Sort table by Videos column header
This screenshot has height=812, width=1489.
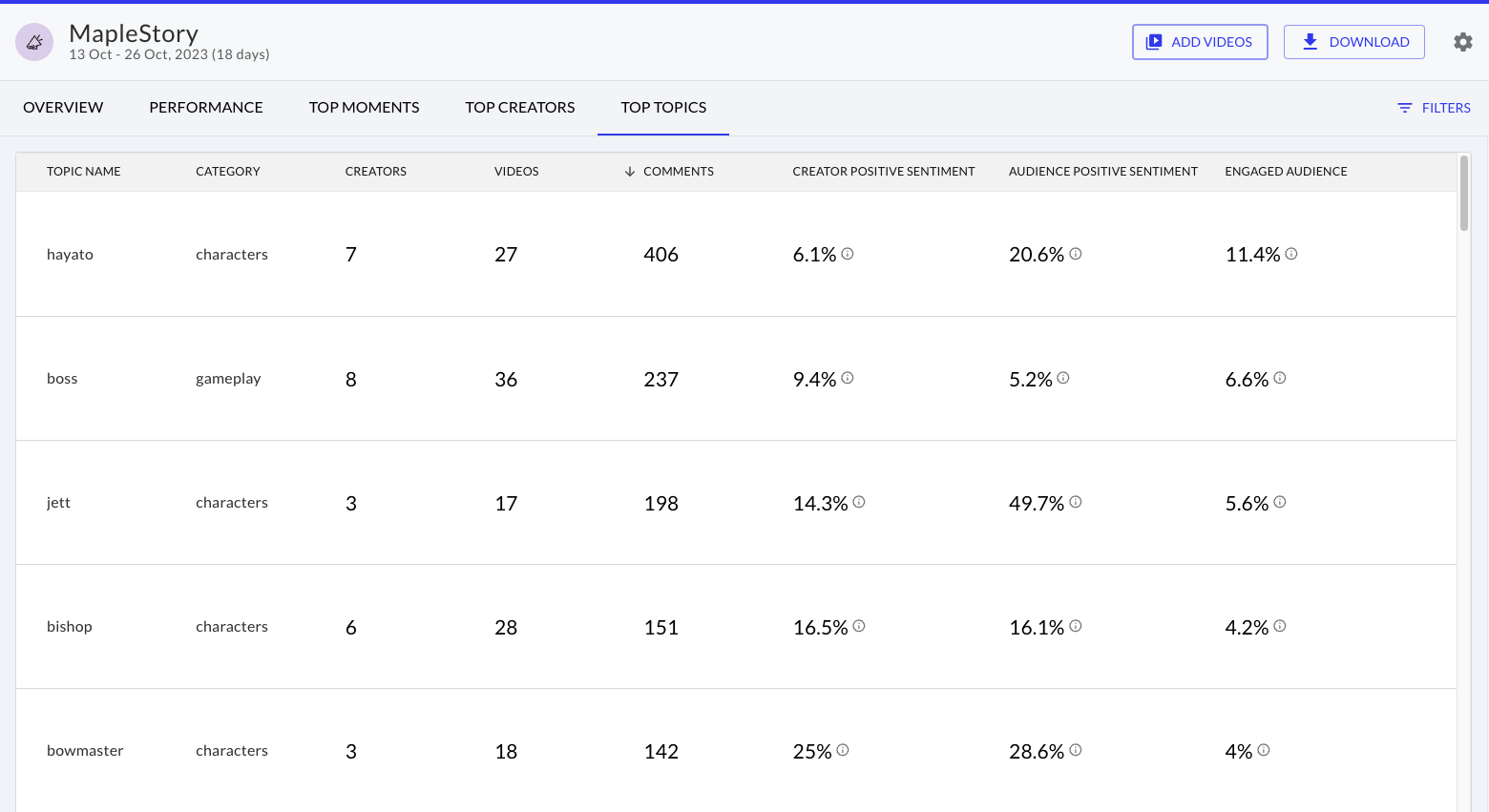coord(516,172)
